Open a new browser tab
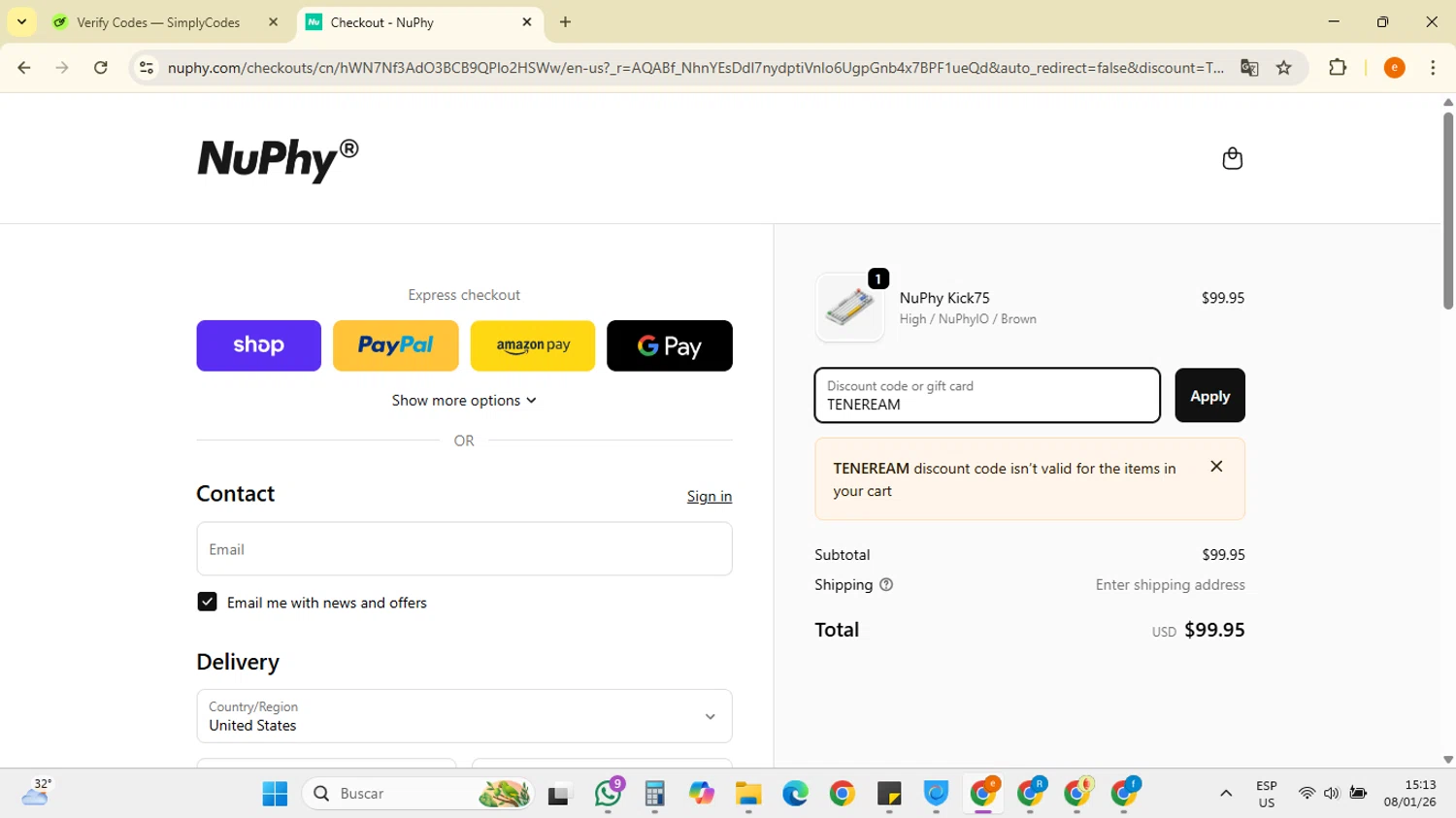Image resolution: width=1456 pixels, height=818 pixels. point(566,21)
